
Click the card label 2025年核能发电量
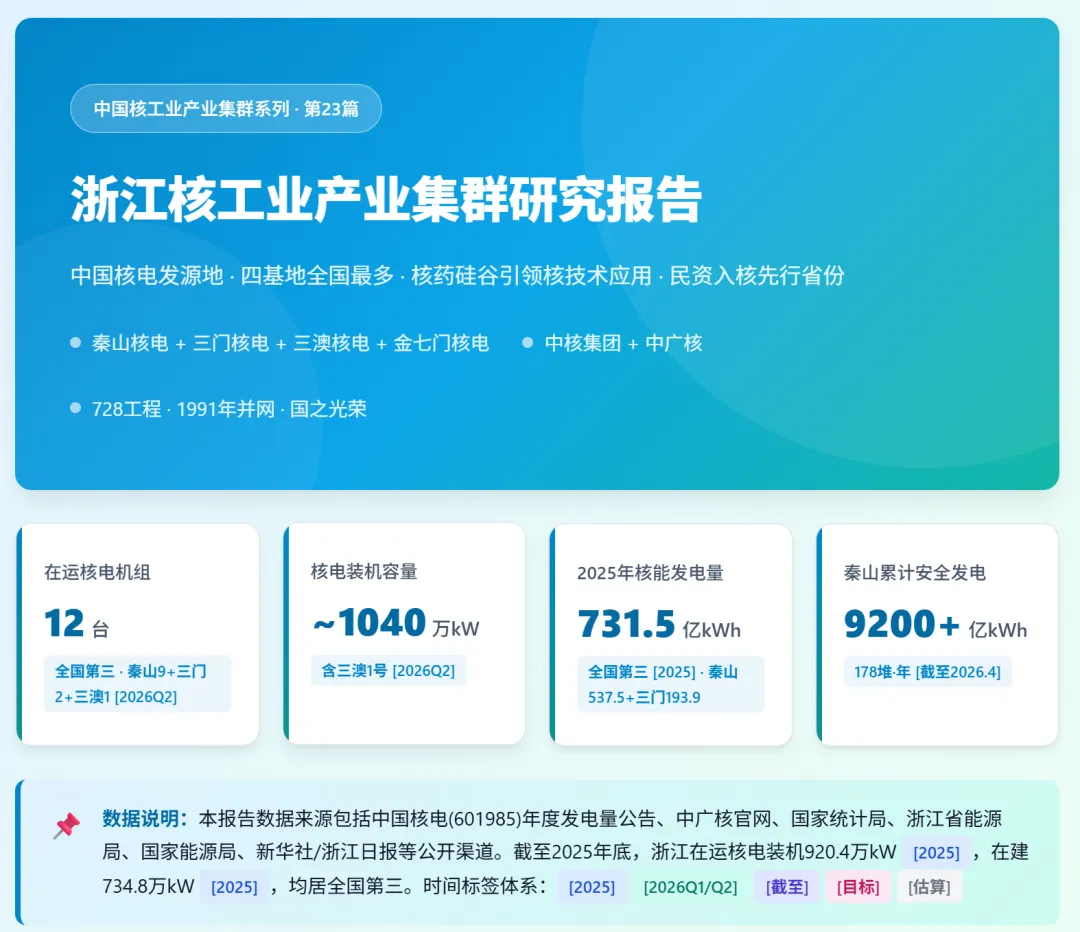(x=650, y=572)
